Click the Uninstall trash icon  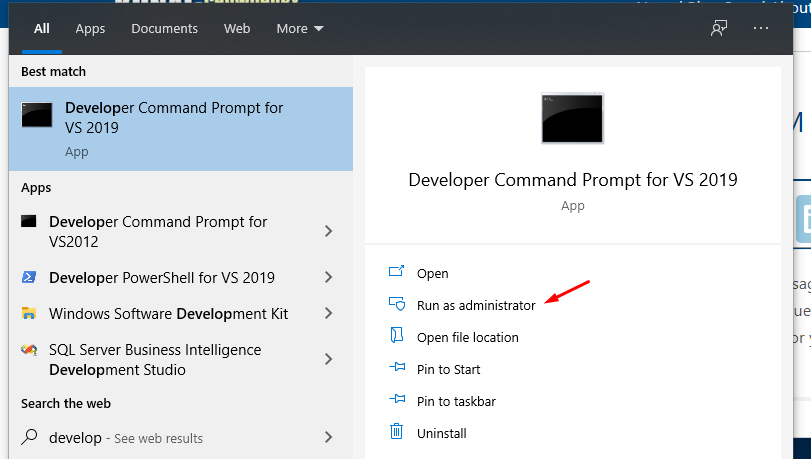click(396, 431)
